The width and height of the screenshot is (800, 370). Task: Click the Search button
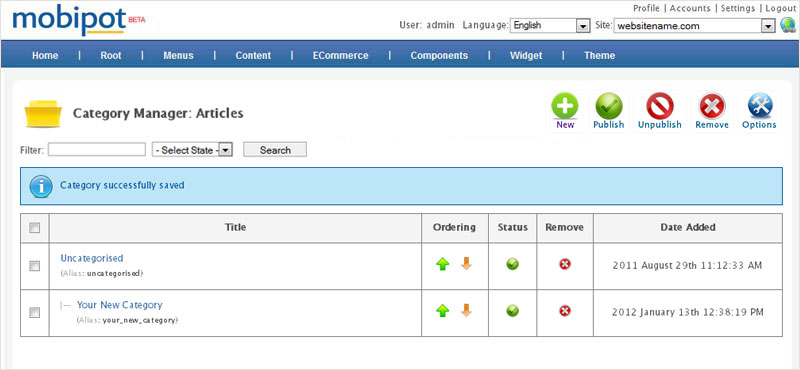(275, 150)
